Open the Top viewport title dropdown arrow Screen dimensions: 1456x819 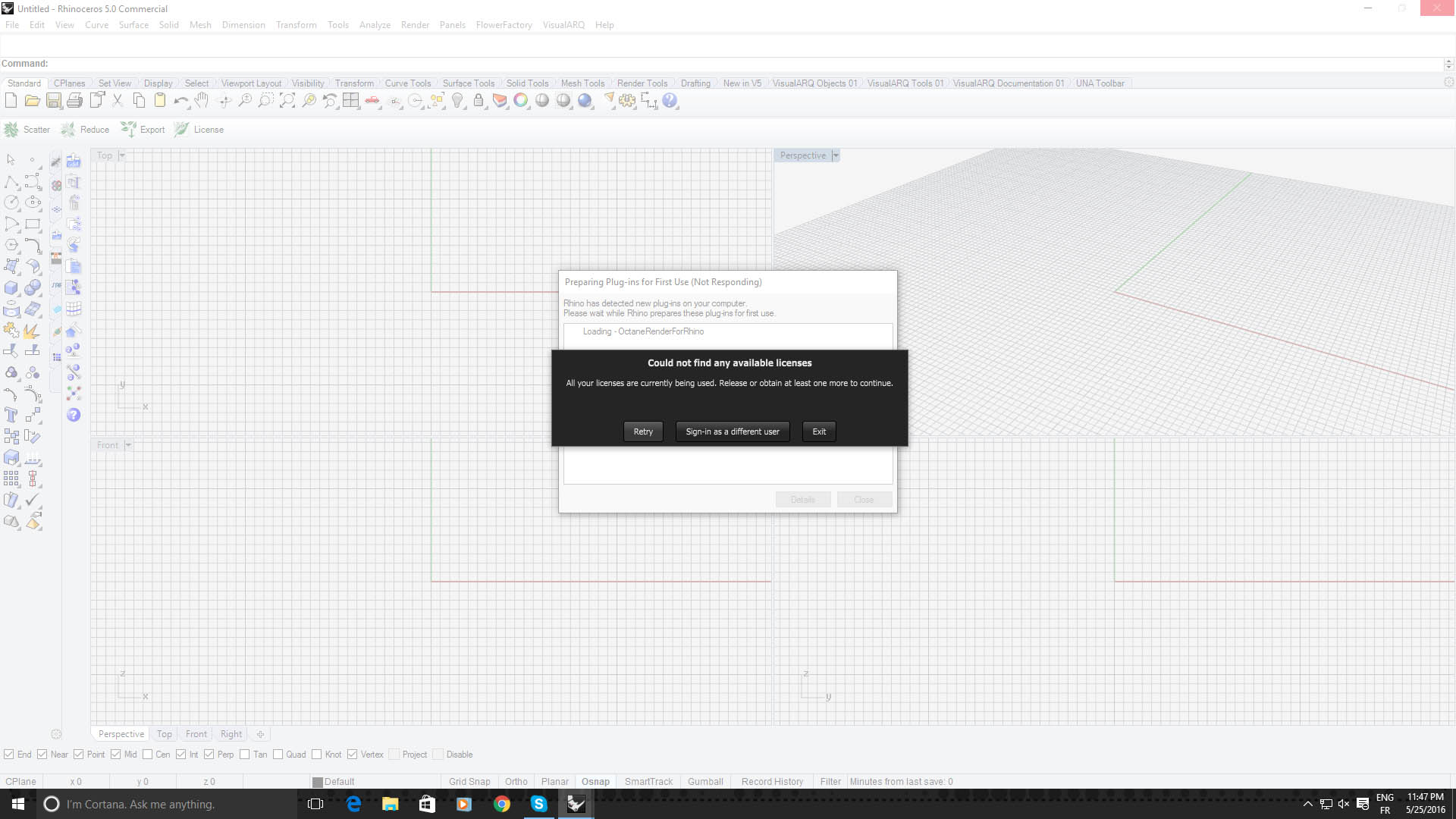[x=122, y=155]
